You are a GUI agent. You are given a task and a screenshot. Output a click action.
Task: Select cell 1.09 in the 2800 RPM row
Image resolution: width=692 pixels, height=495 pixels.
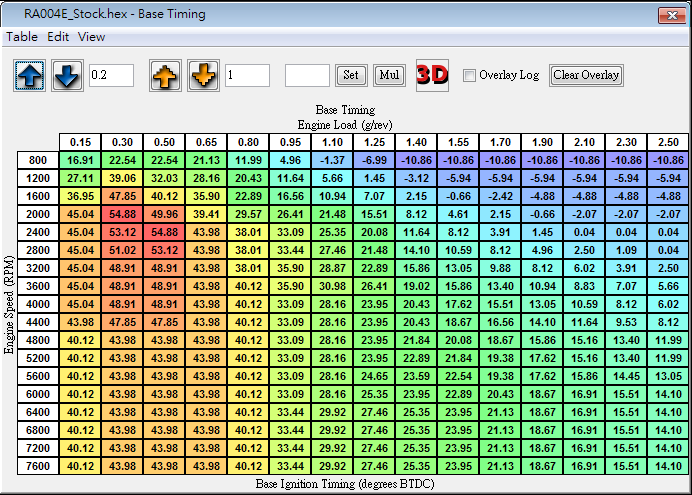tap(626, 250)
